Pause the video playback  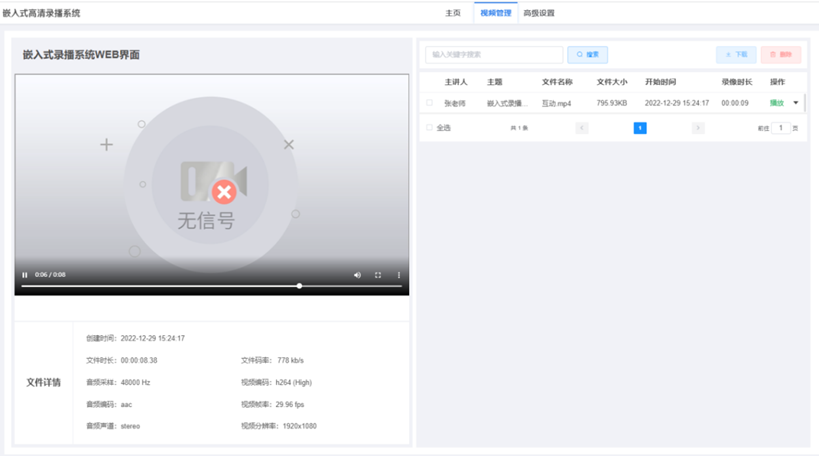25,275
